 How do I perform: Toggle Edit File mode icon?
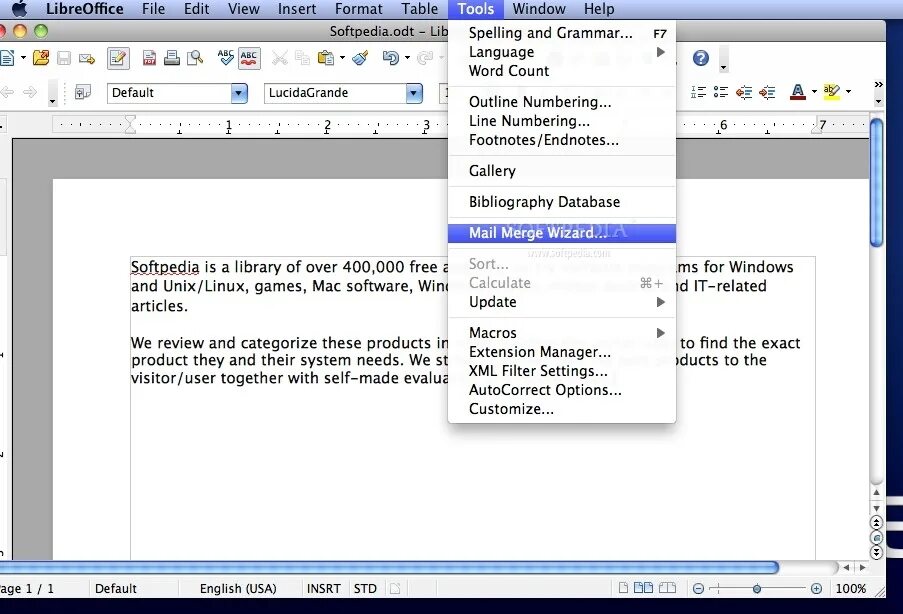pos(118,58)
